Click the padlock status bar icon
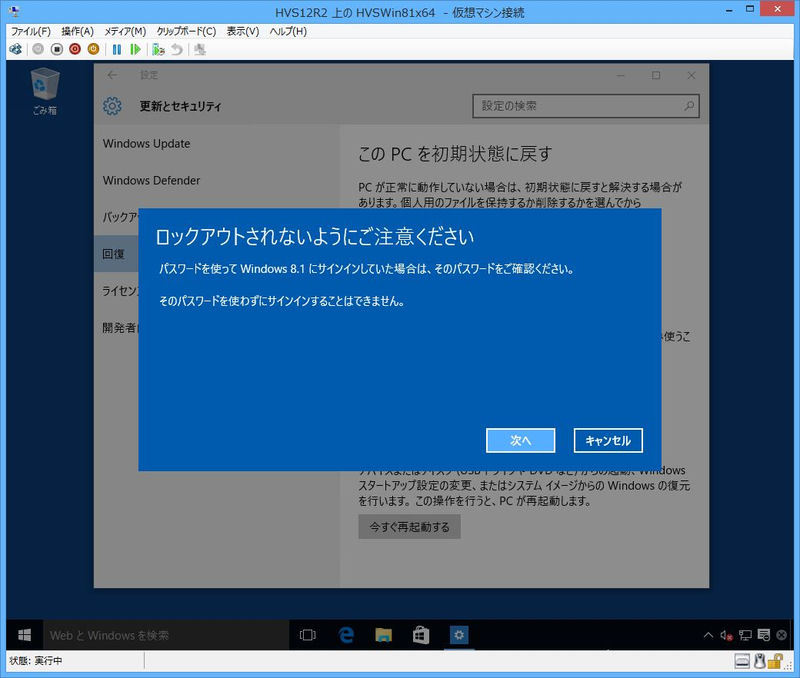Screen dimensions: 800x678 (776, 661)
